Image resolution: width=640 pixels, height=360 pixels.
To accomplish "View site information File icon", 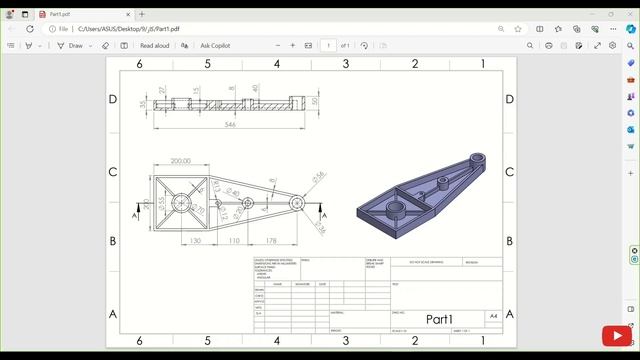I will click(58, 29).
